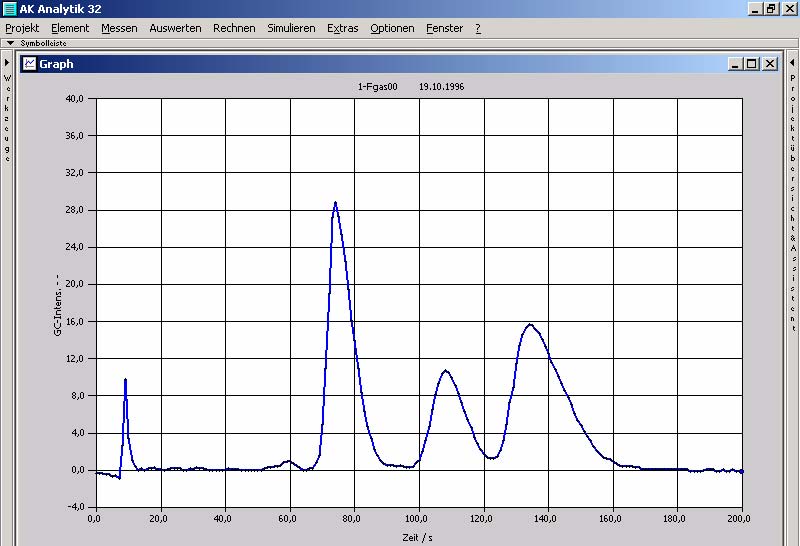The width and height of the screenshot is (800, 546).
Task: Open the Messen menu
Action: (x=120, y=28)
